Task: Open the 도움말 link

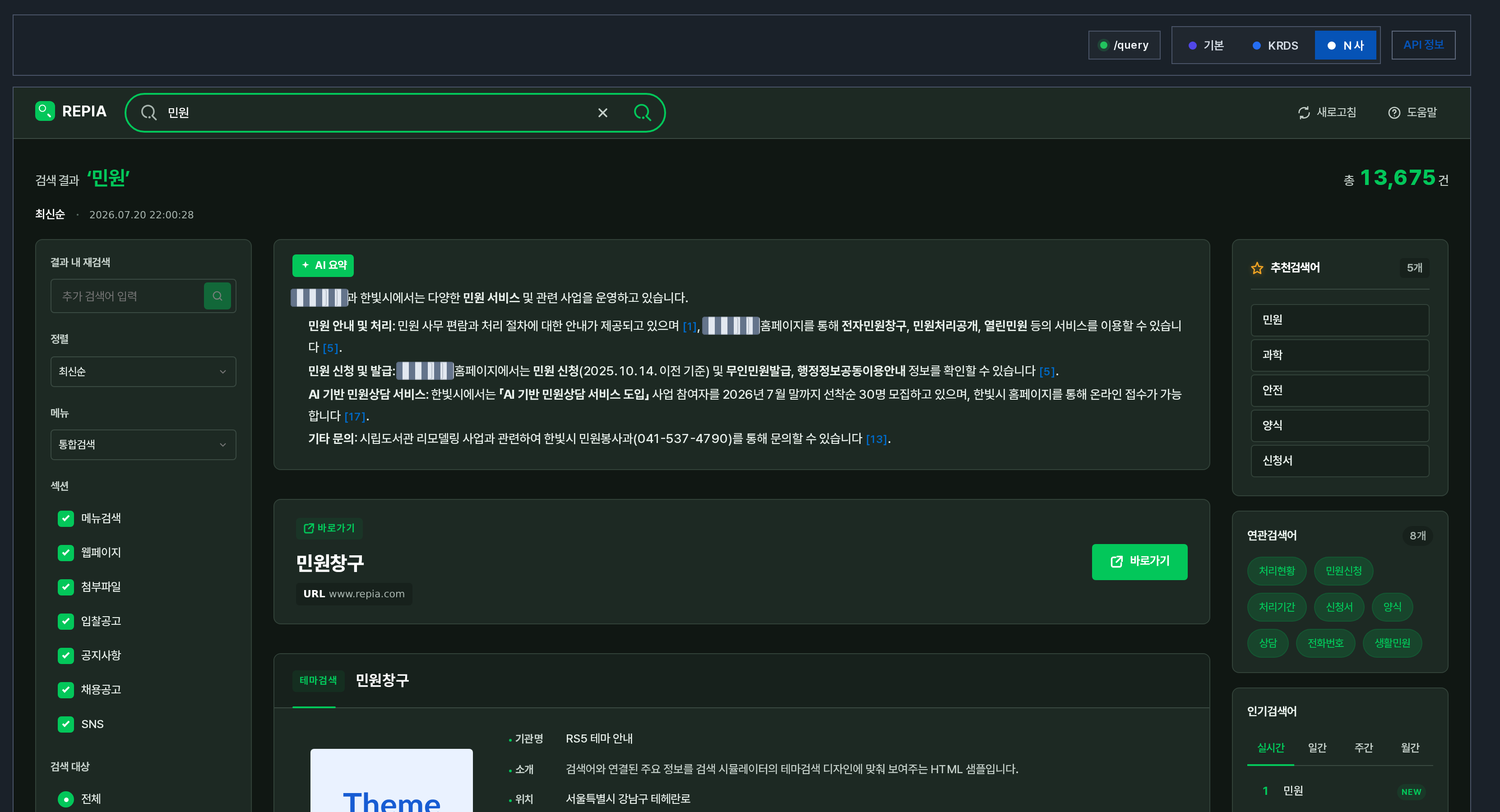Action: tap(1412, 113)
